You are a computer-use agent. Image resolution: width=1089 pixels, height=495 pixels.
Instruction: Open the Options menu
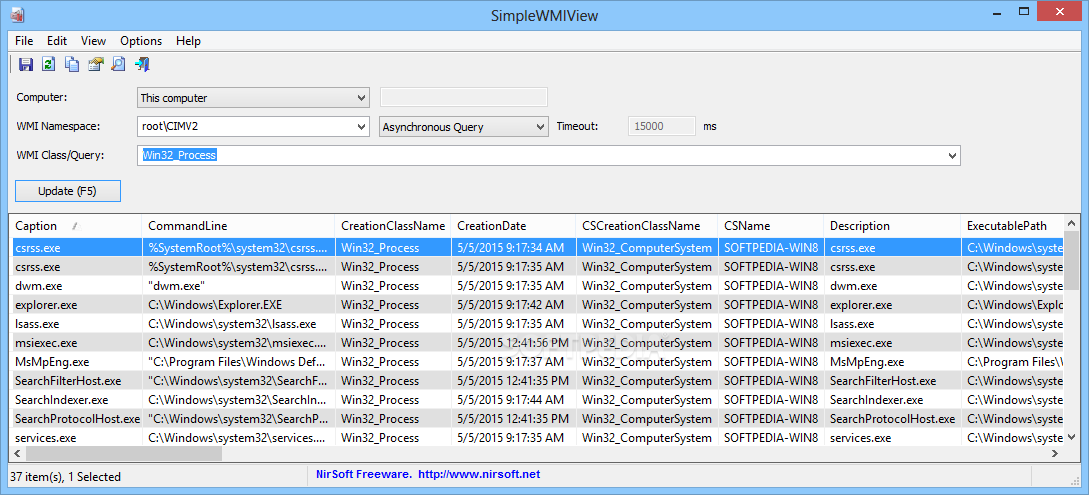tap(141, 41)
